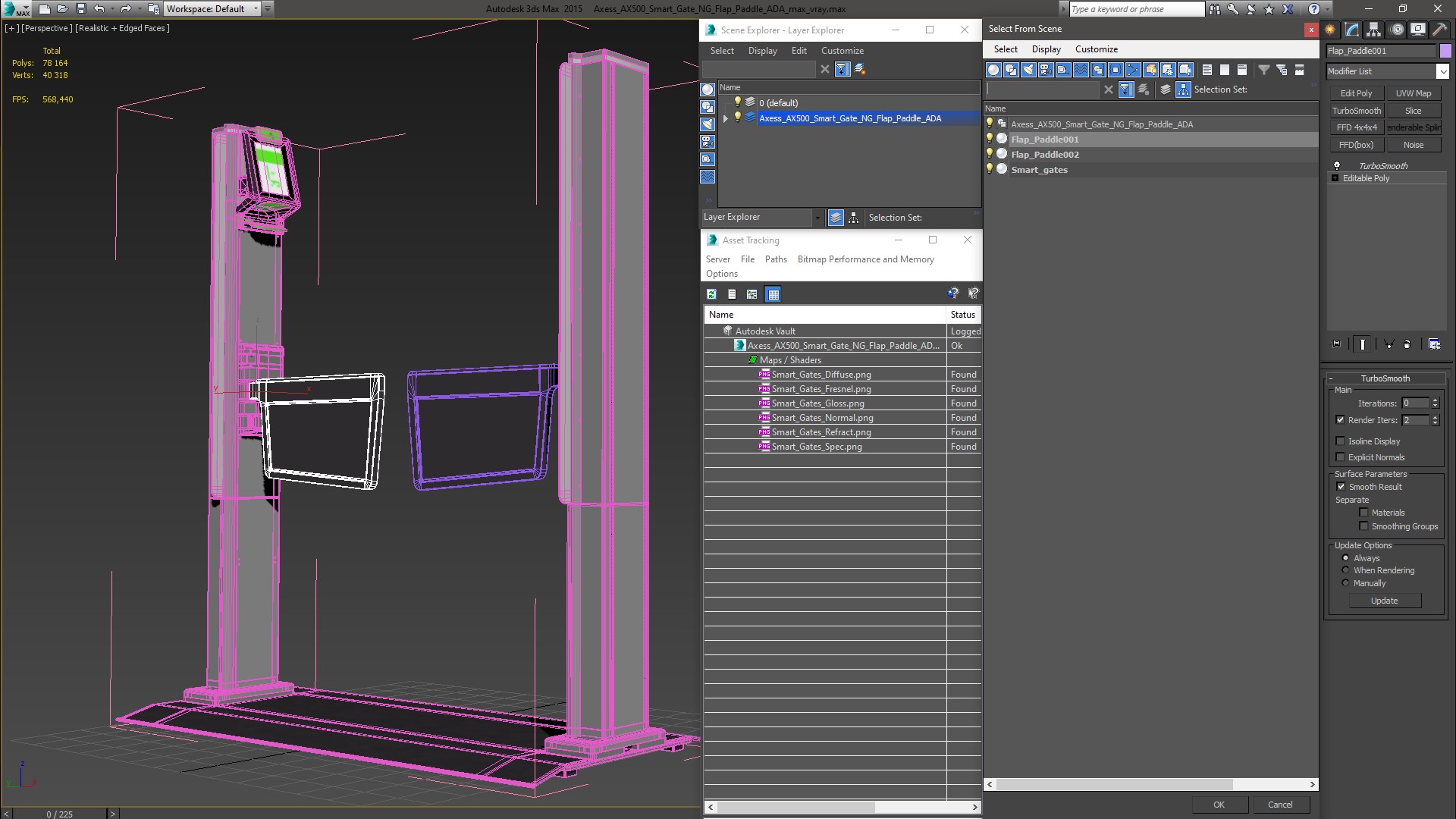Enable Explicit Normals checkbox
The width and height of the screenshot is (1456, 819).
click(1340, 457)
